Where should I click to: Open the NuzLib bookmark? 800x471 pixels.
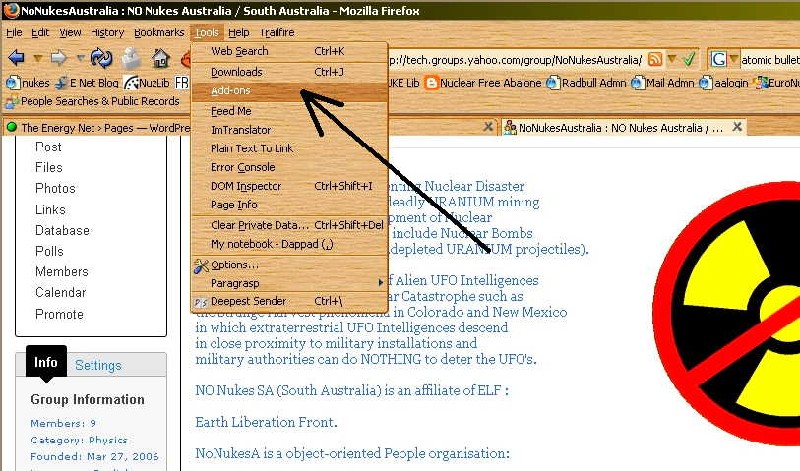coord(147,83)
